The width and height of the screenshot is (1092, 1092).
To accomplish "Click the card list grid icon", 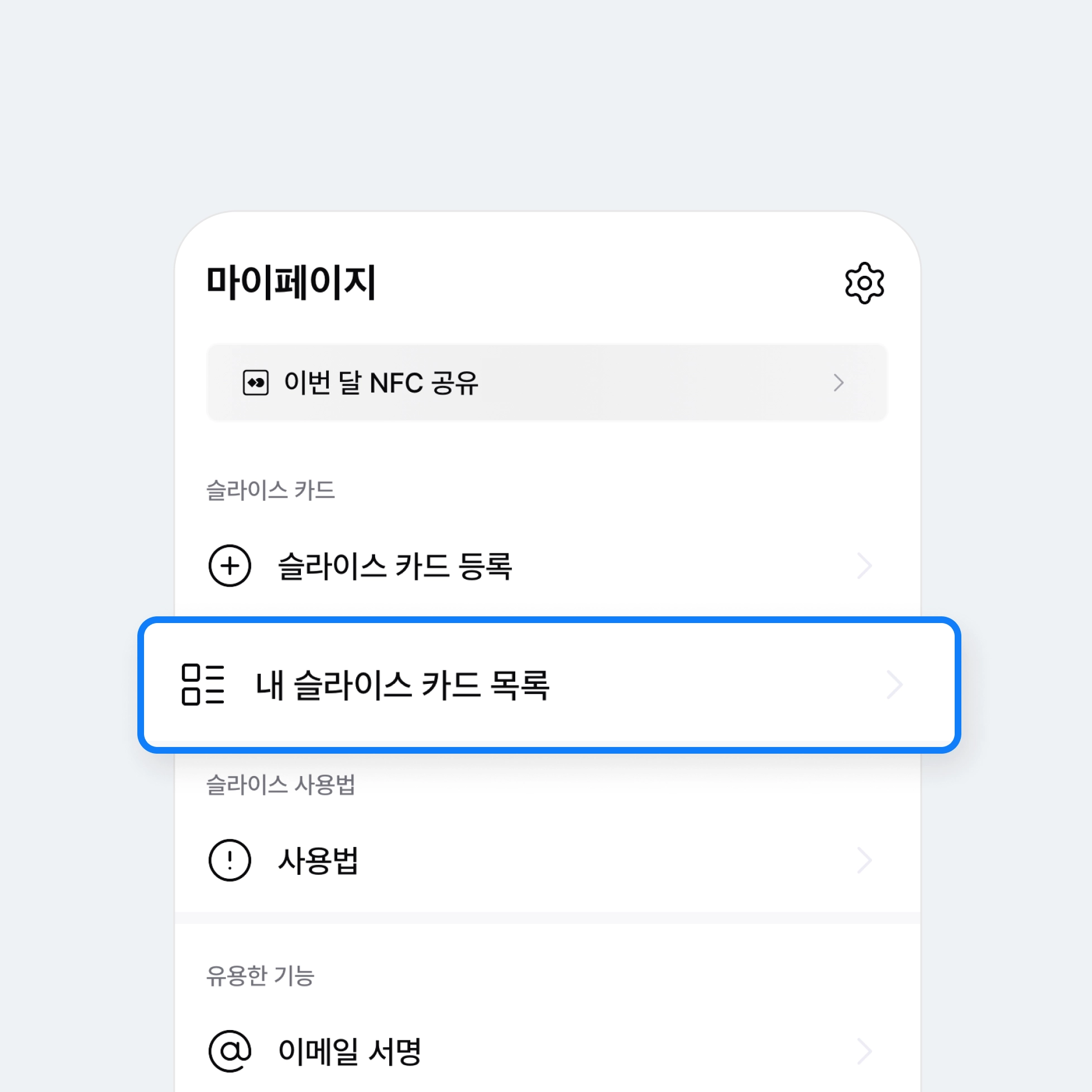I will tap(203, 684).
